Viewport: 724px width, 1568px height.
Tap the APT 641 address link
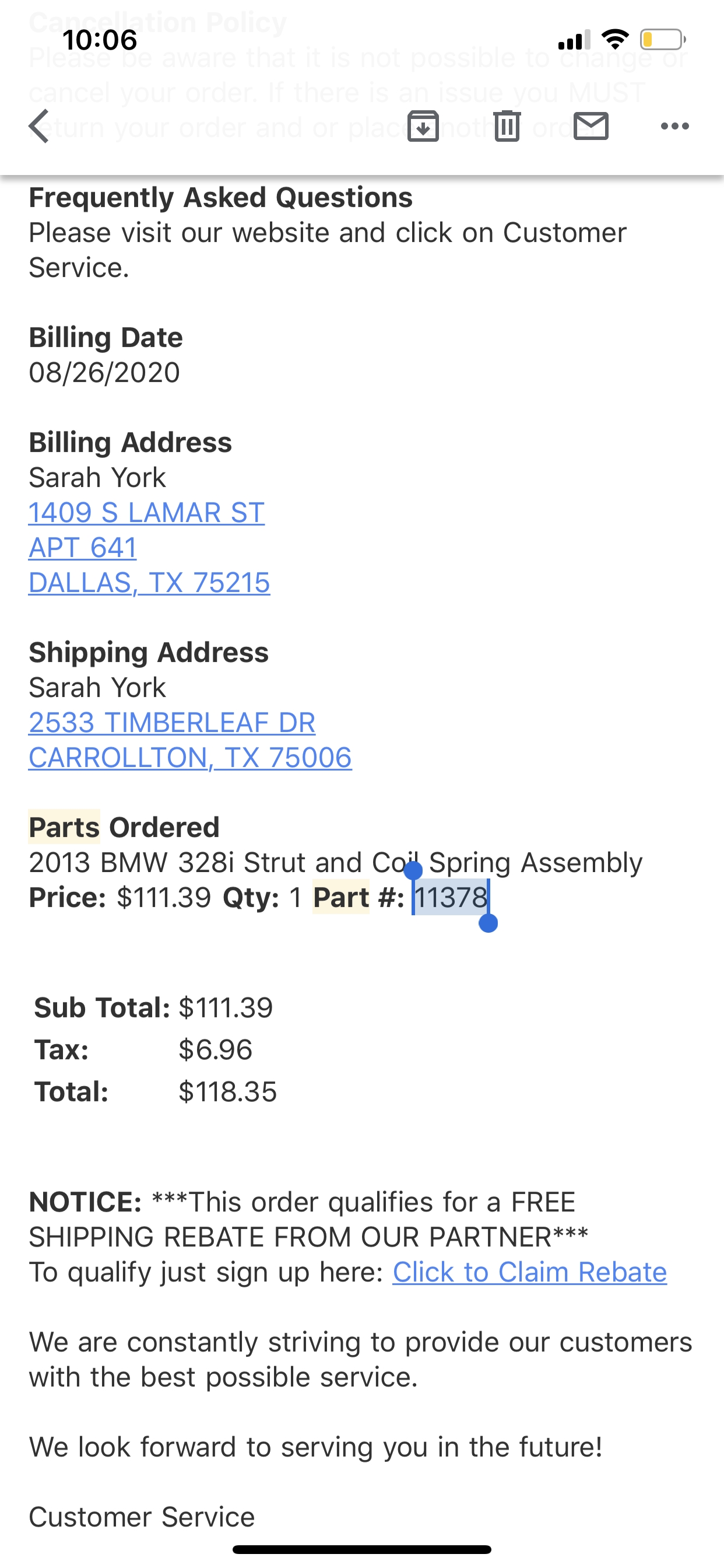tap(82, 548)
